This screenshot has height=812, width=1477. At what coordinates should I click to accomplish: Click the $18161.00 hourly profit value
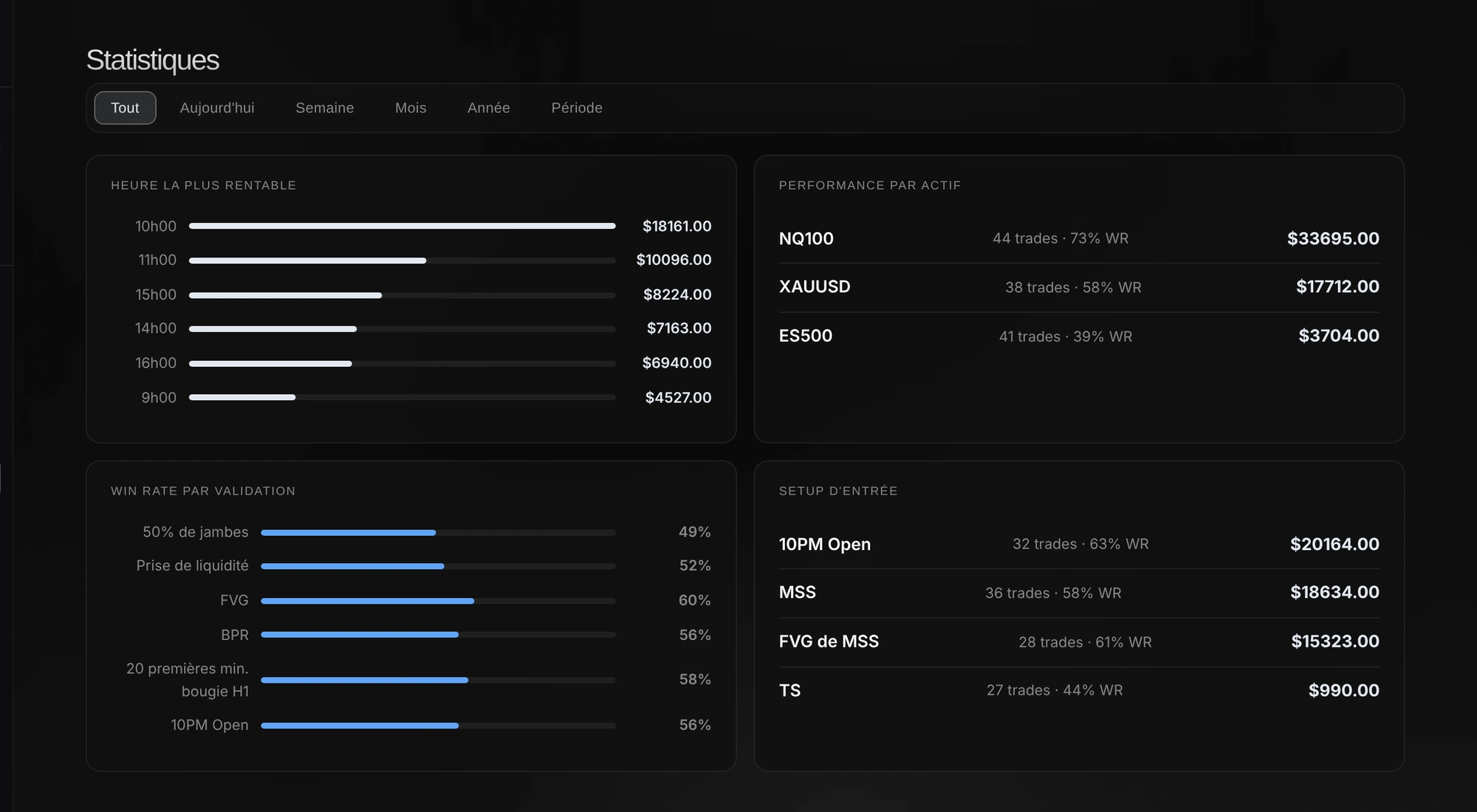point(676,226)
